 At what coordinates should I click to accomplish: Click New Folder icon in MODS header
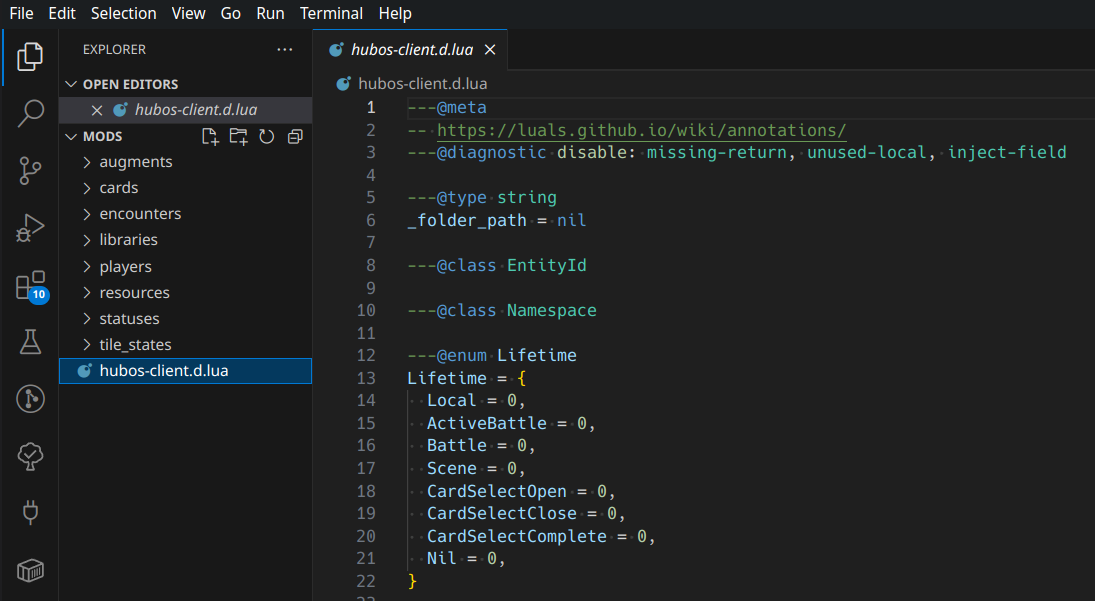pos(238,136)
